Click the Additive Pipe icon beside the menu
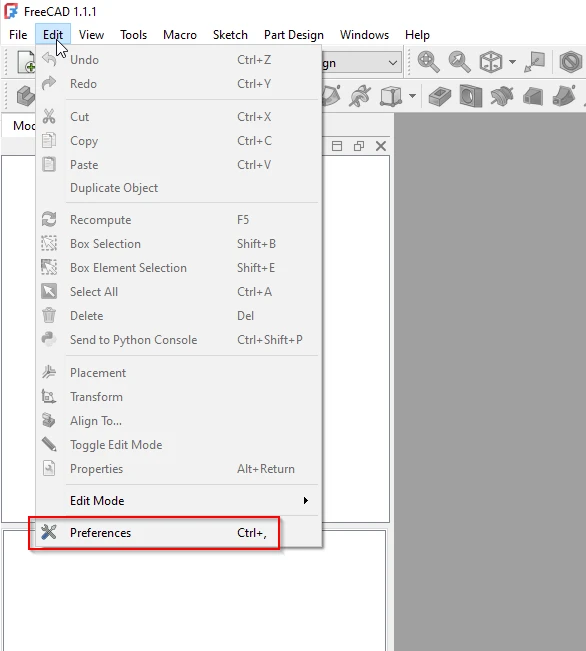This screenshot has height=651, width=586. (332, 96)
